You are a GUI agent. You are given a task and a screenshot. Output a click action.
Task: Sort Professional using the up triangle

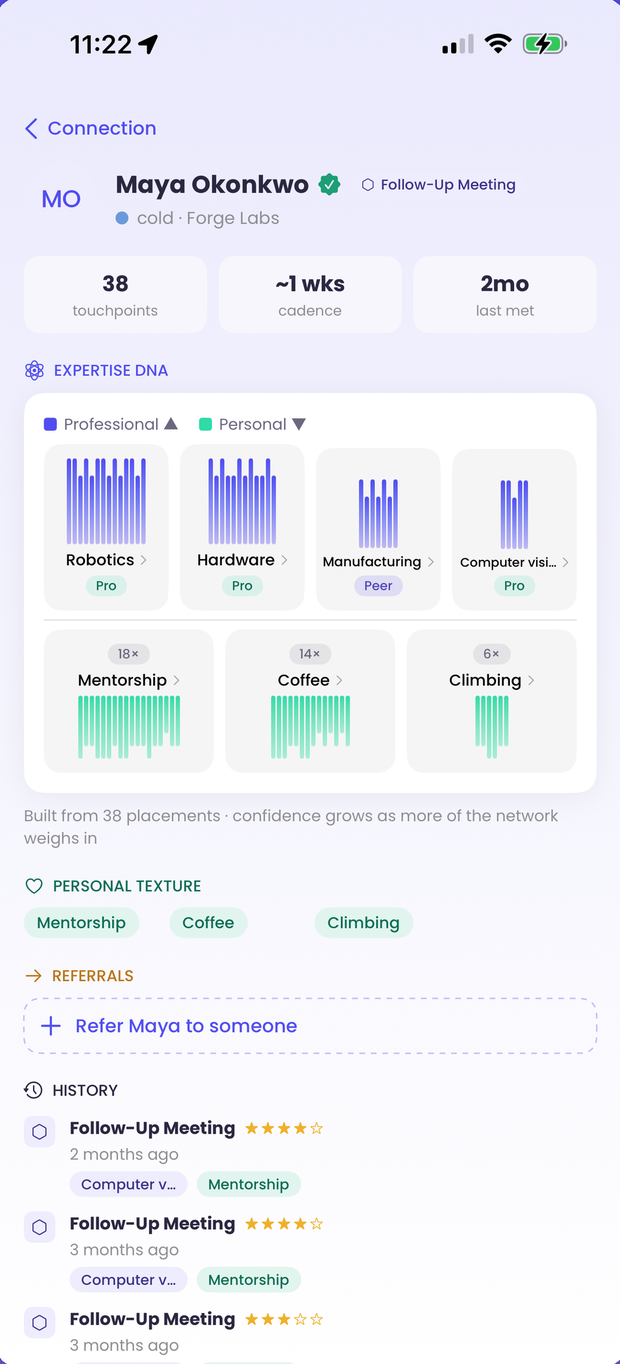coord(171,424)
